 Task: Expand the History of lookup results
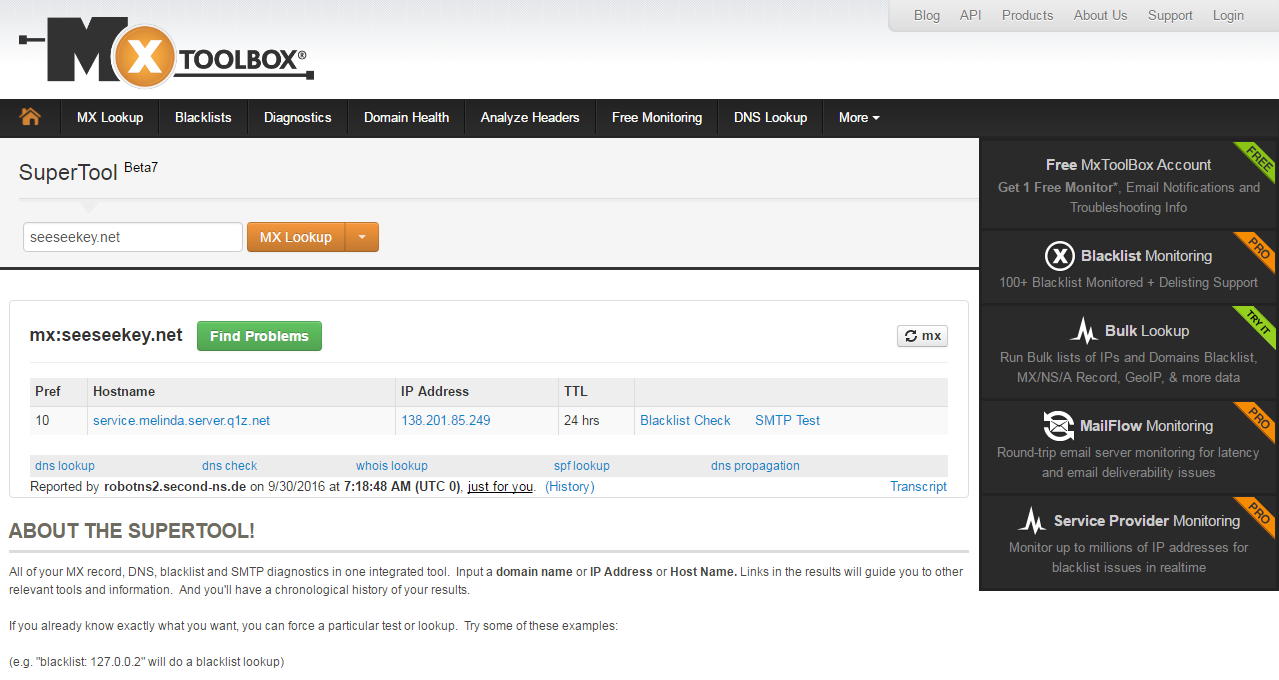[x=569, y=486]
